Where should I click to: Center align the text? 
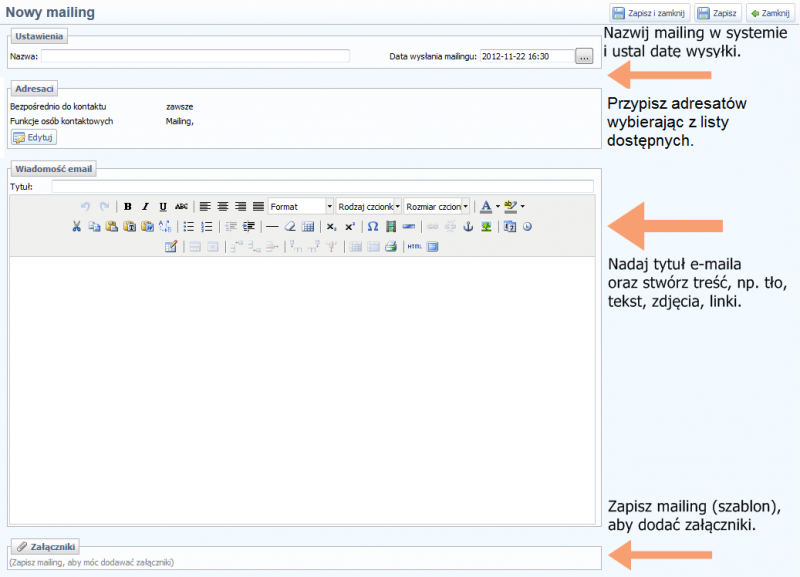223,206
